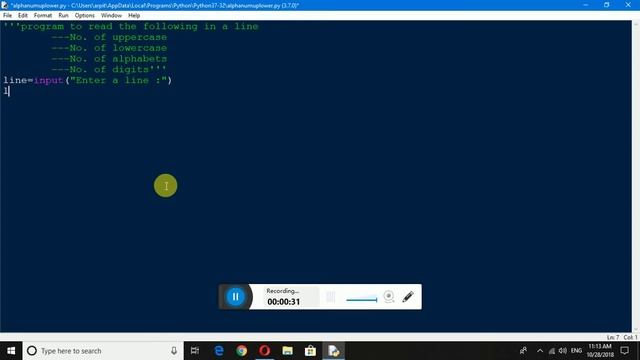
Task: Click the vertical scrollbar of the editor
Action: click(636, 176)
